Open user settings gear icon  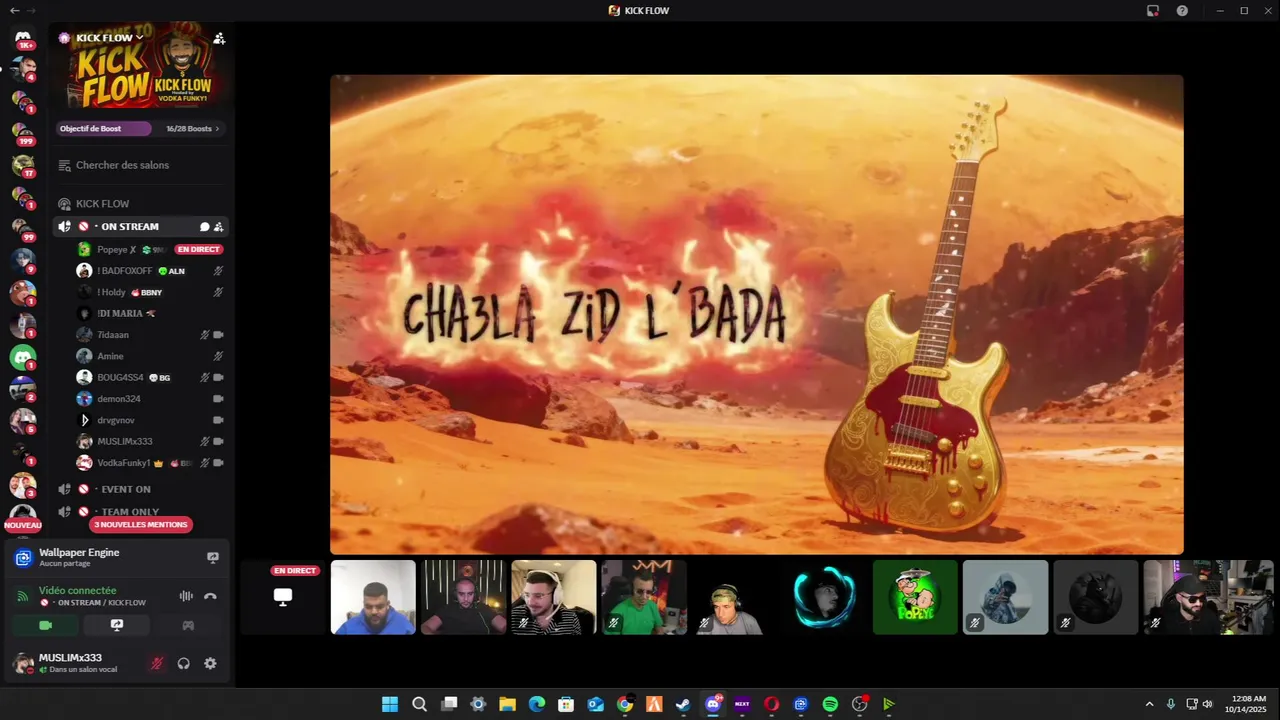[210, 663]
